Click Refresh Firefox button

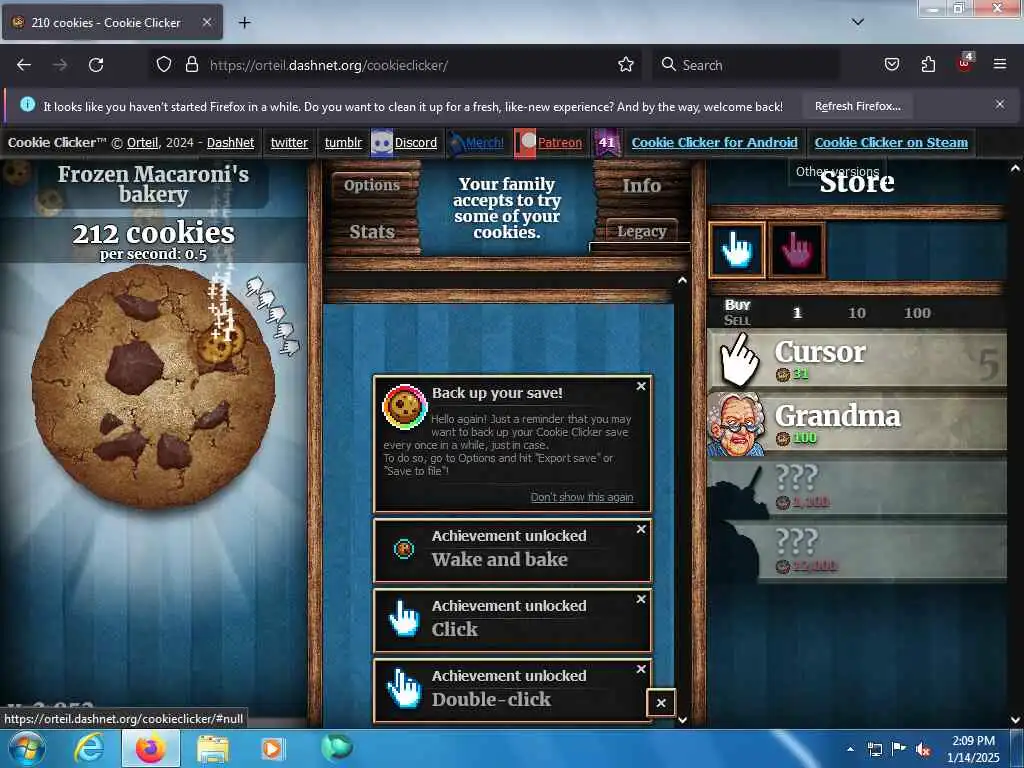click(x=857, y=106)
